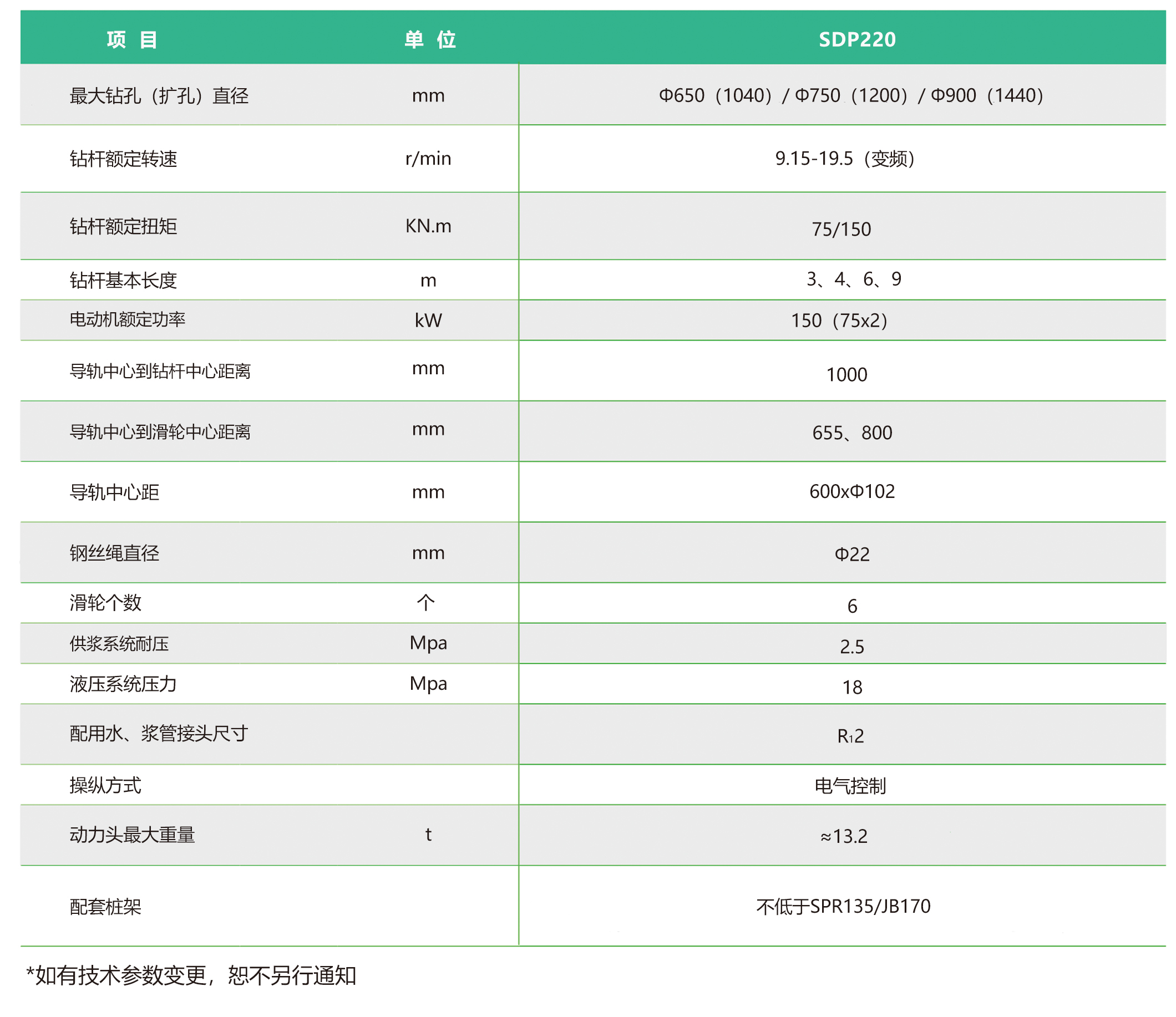Select the 最大钻孔（扩孔）直径 row label
The height and width of the screenshot is (1017, 1176).
coord(159,95)
